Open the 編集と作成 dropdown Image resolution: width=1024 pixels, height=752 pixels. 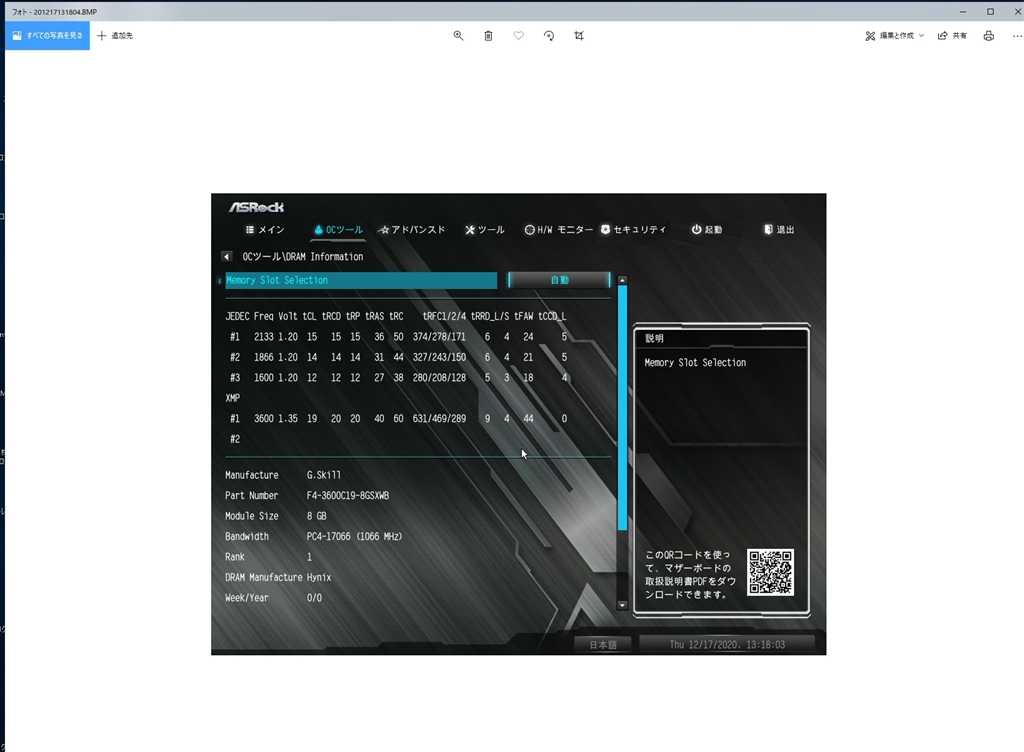(x=895, y=36)
